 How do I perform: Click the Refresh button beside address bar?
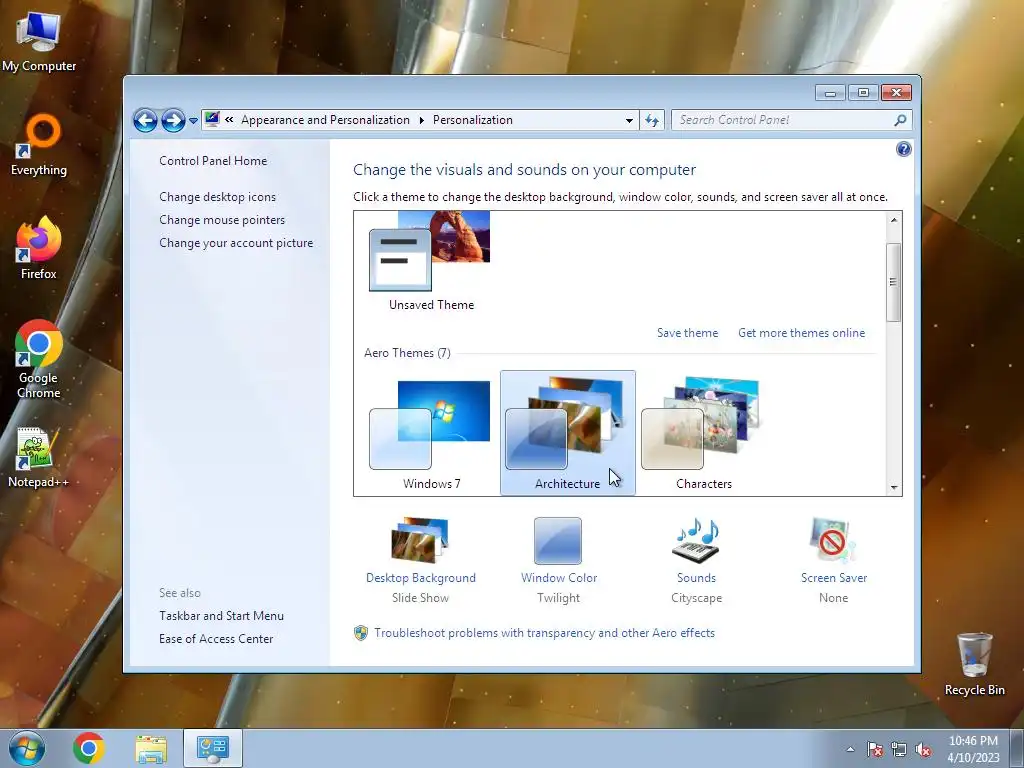[x=652, y=120]
